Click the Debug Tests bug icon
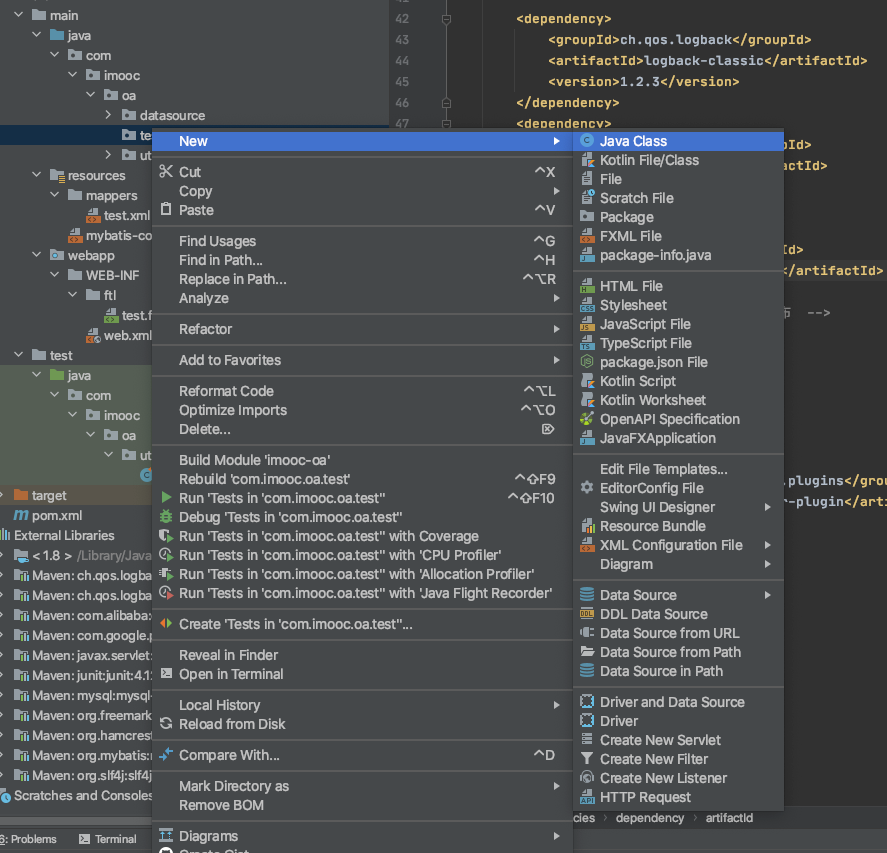 (166, 516)
